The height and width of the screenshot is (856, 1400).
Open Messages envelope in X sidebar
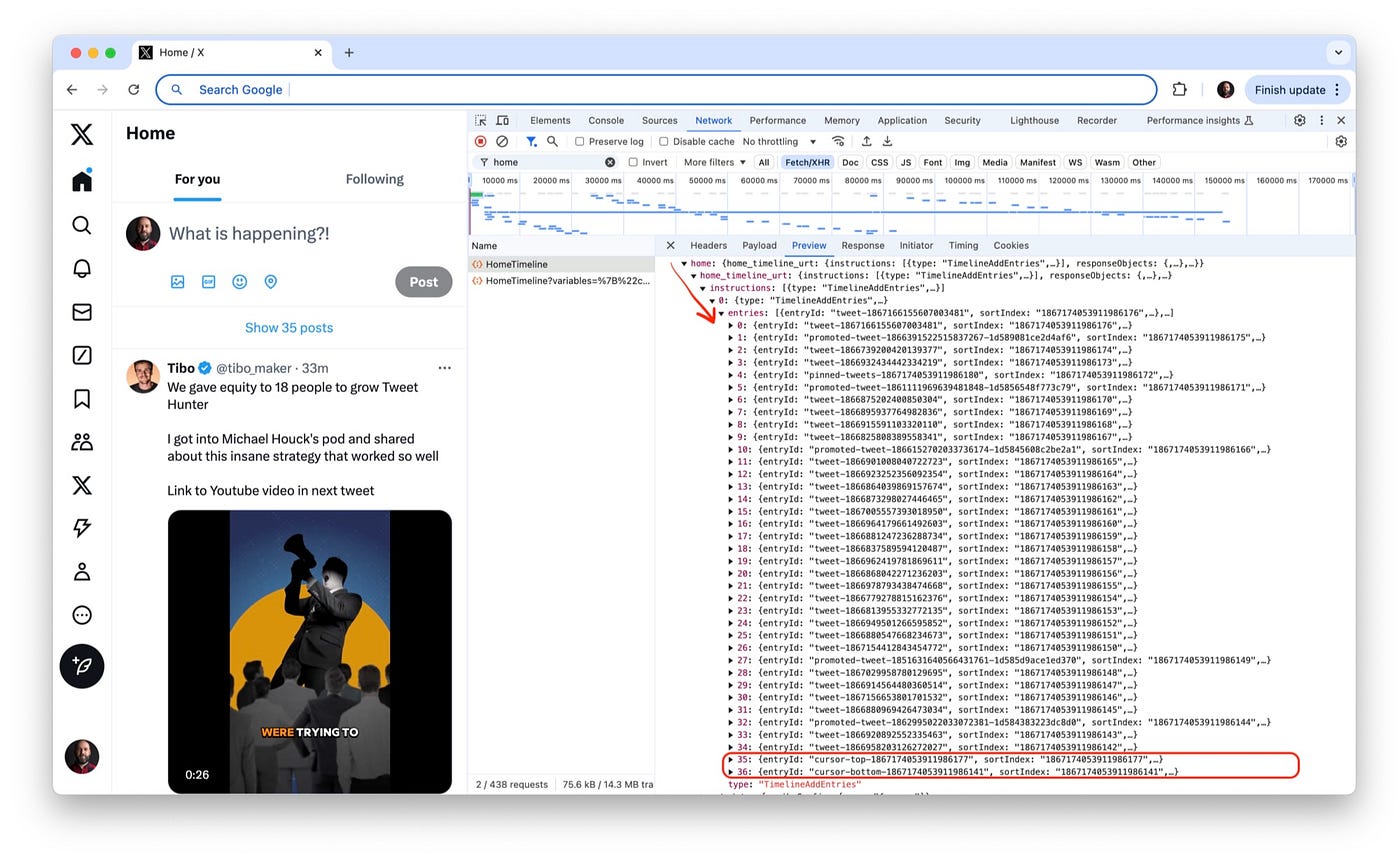(82, 312)
